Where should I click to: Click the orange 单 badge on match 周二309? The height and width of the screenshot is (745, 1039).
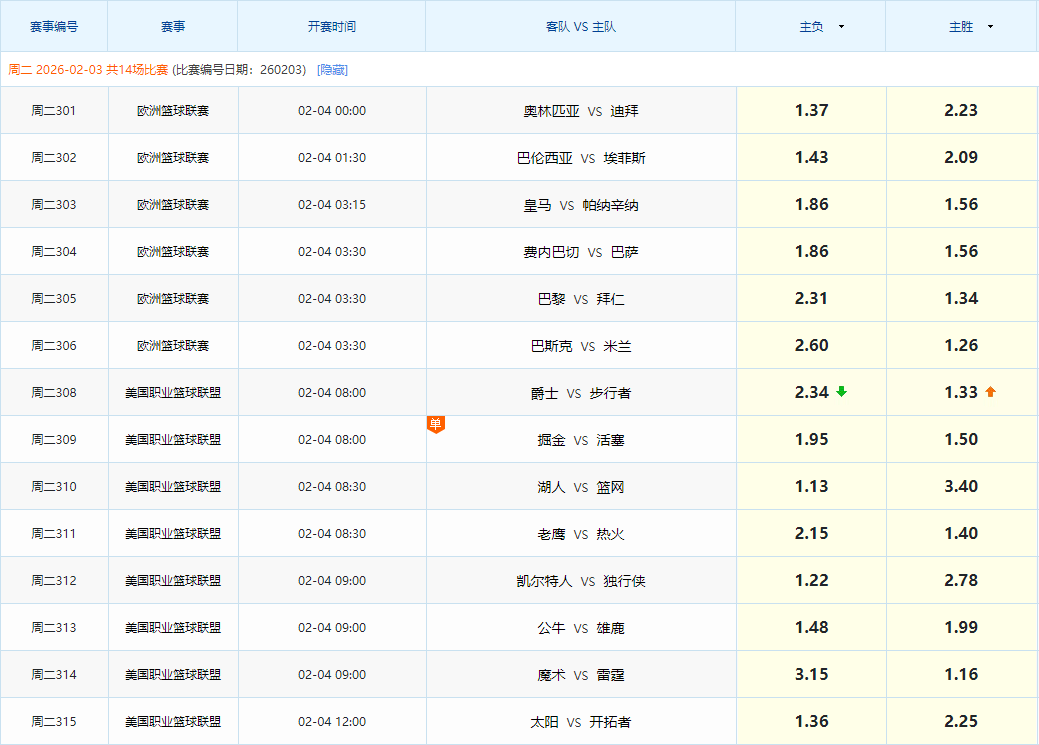[435, 424]
